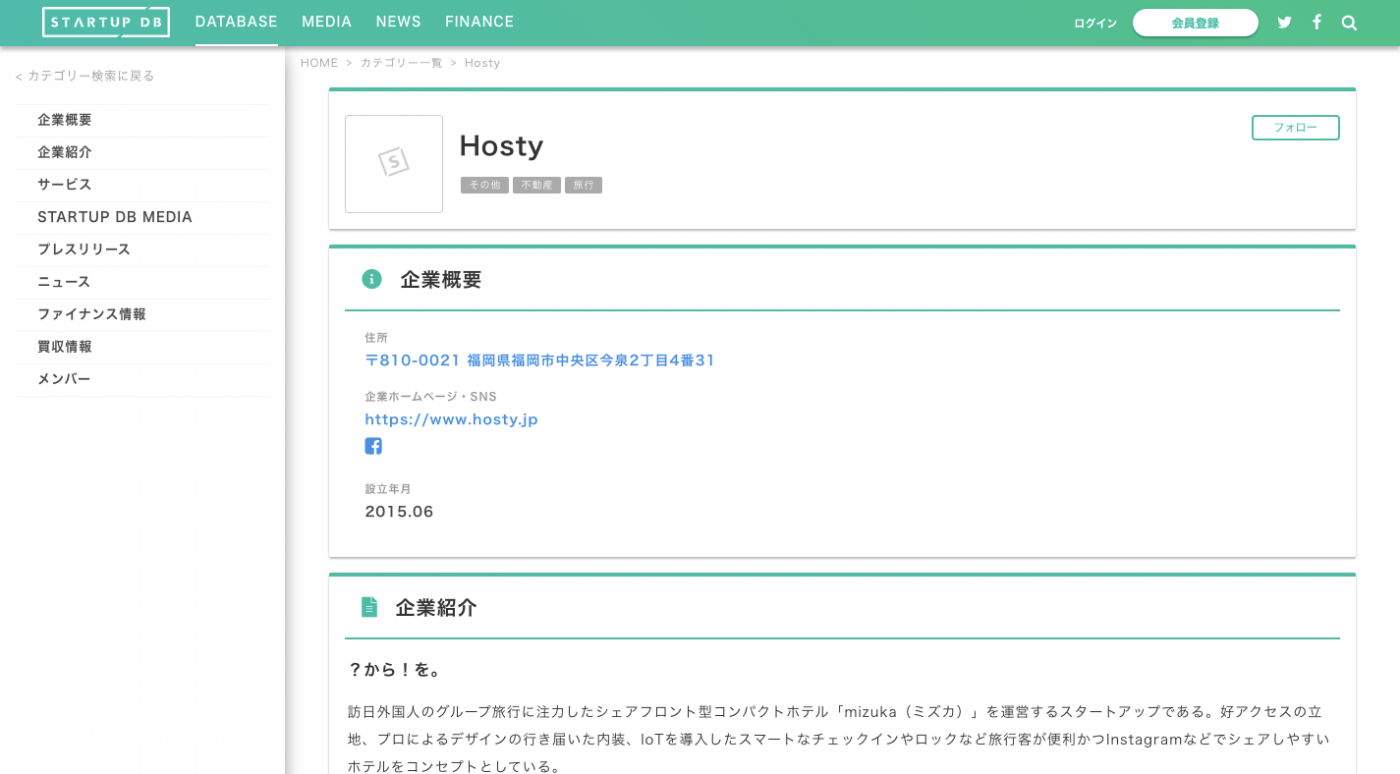Select 企業紹介 in the sidebar
The image size is (1400, 774).
142,152
